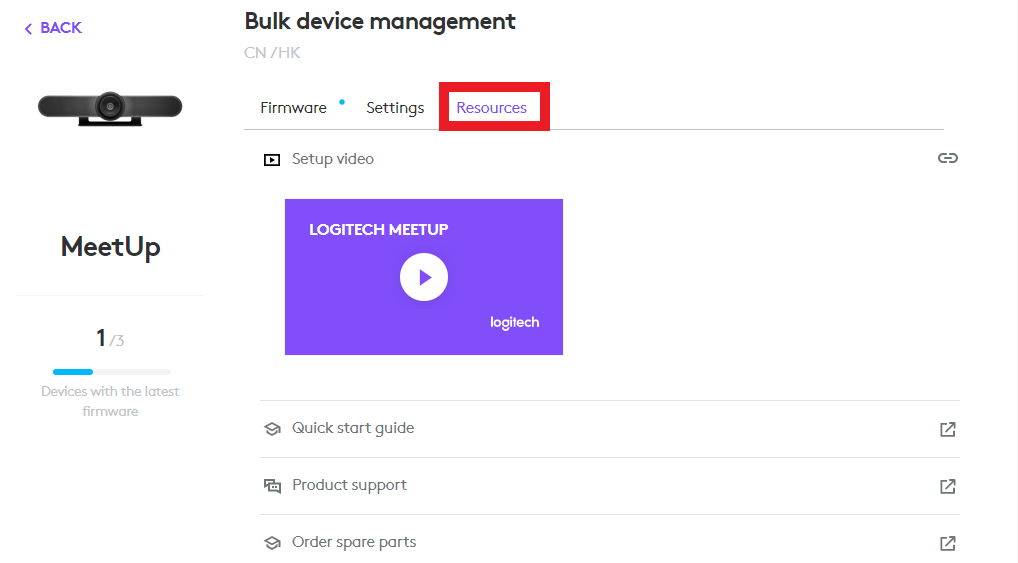Open the Quick start guide row
1018x563 pixels.
tap(610, 429)
